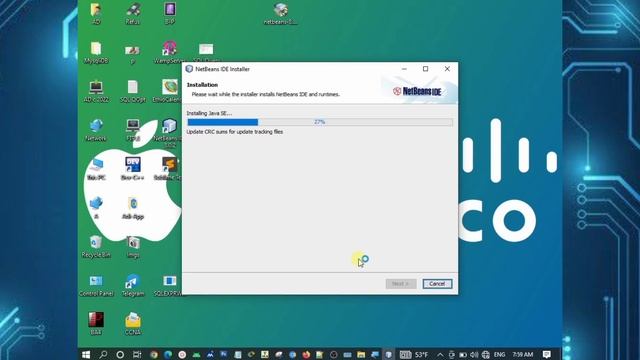The image size is (640, 360).
Task: Open Google Chrome from taskbar
Action: pos(154,354)
